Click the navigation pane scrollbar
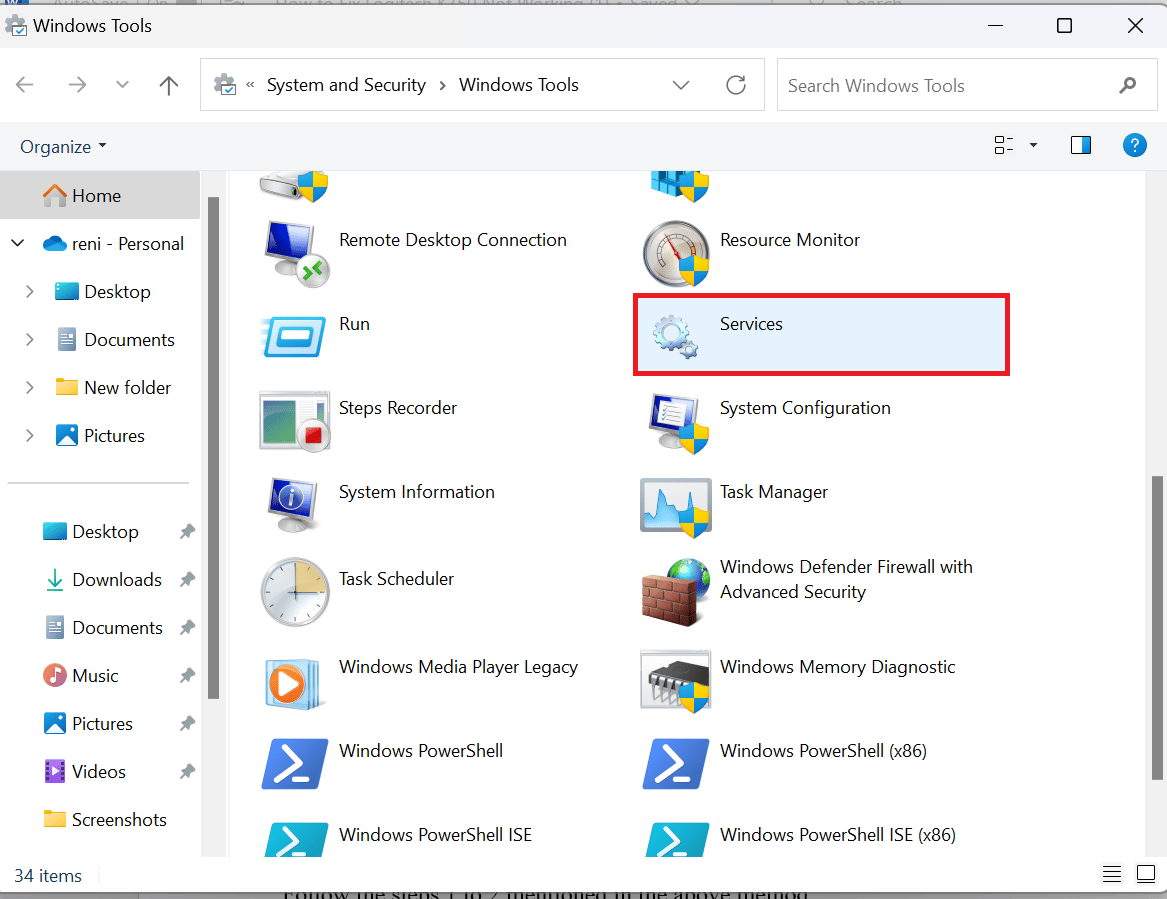Viewport: 1167px width, 899px height. 214,447
